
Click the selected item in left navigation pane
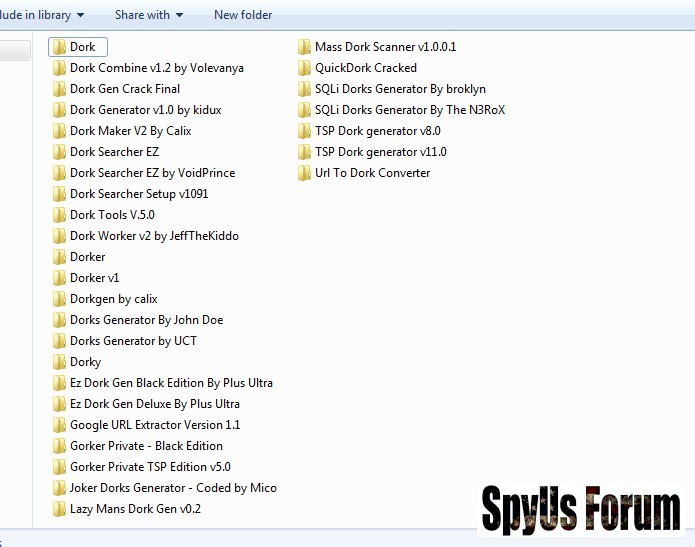point(14,50)
